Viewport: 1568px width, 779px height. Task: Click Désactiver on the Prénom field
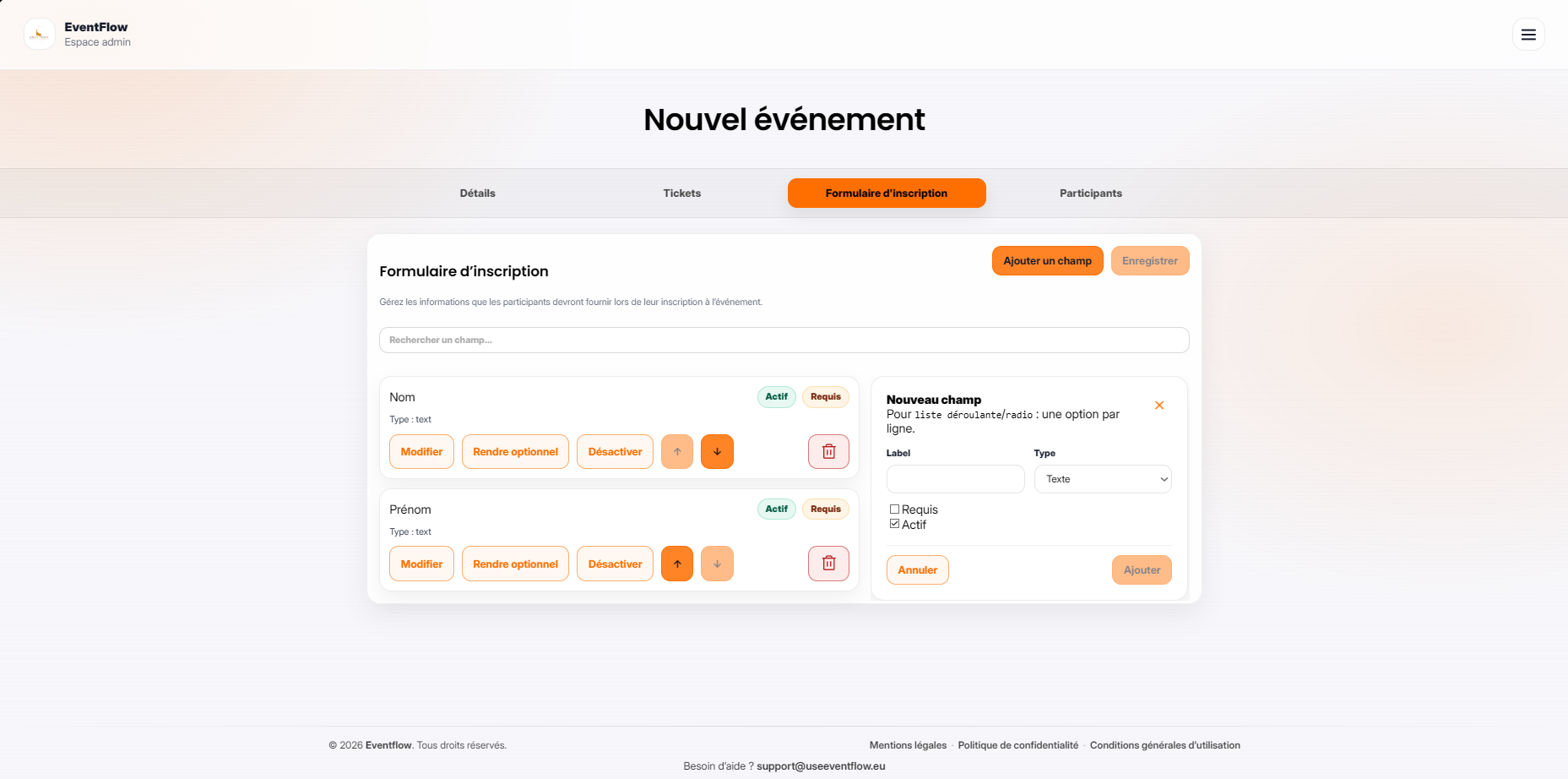[615, 564]
